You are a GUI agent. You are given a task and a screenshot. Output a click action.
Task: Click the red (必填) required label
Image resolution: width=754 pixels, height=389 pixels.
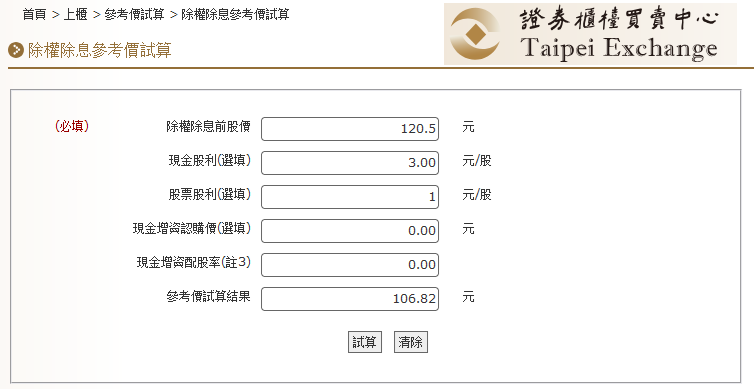[72, 126]
